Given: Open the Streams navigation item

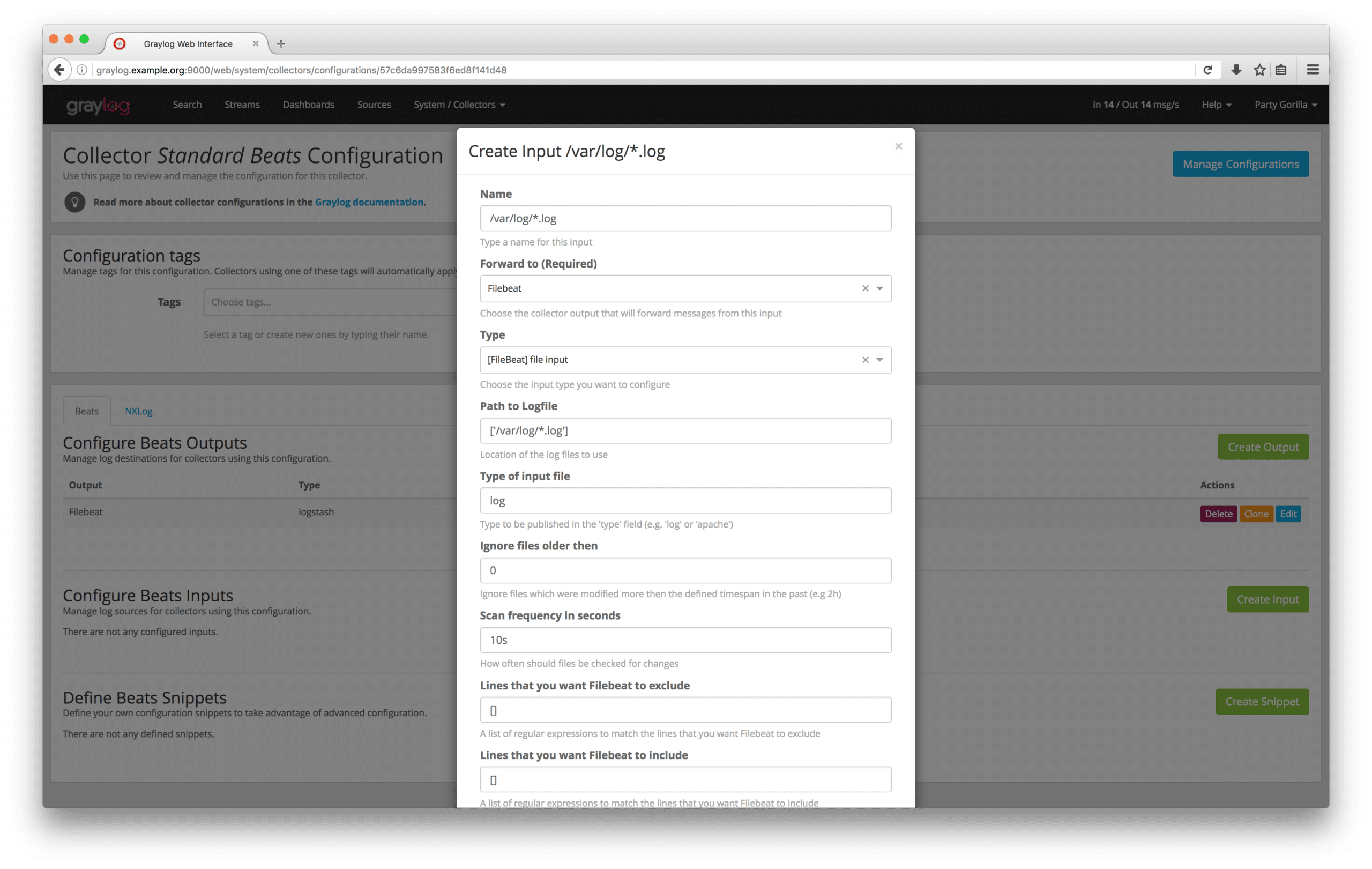Looking at the screenshot, I should pyautogui.click(x=242, y=105).
